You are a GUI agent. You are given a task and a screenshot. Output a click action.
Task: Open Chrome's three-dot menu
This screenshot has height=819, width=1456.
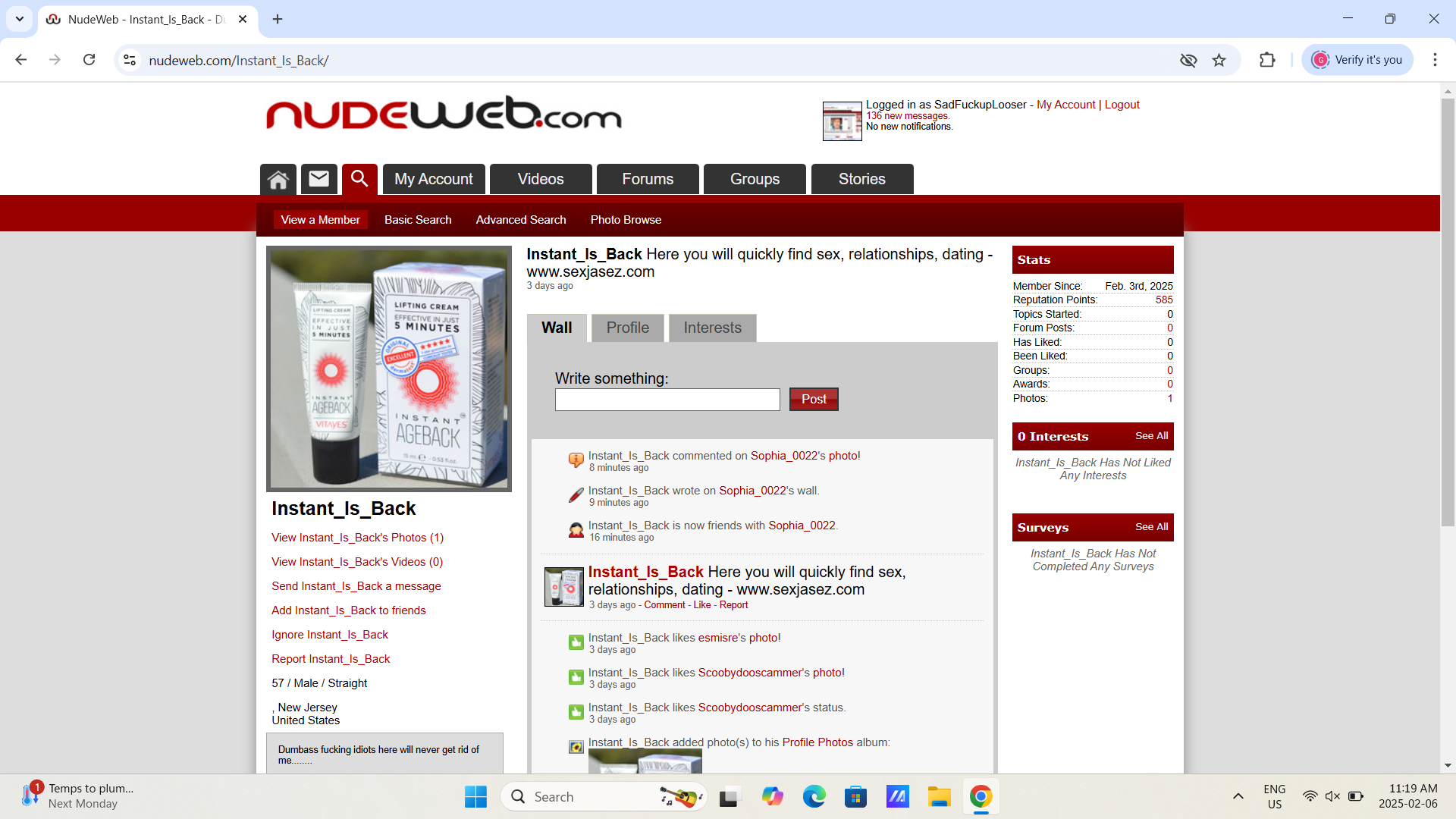pyautogui.click(x=1434, y=60)
